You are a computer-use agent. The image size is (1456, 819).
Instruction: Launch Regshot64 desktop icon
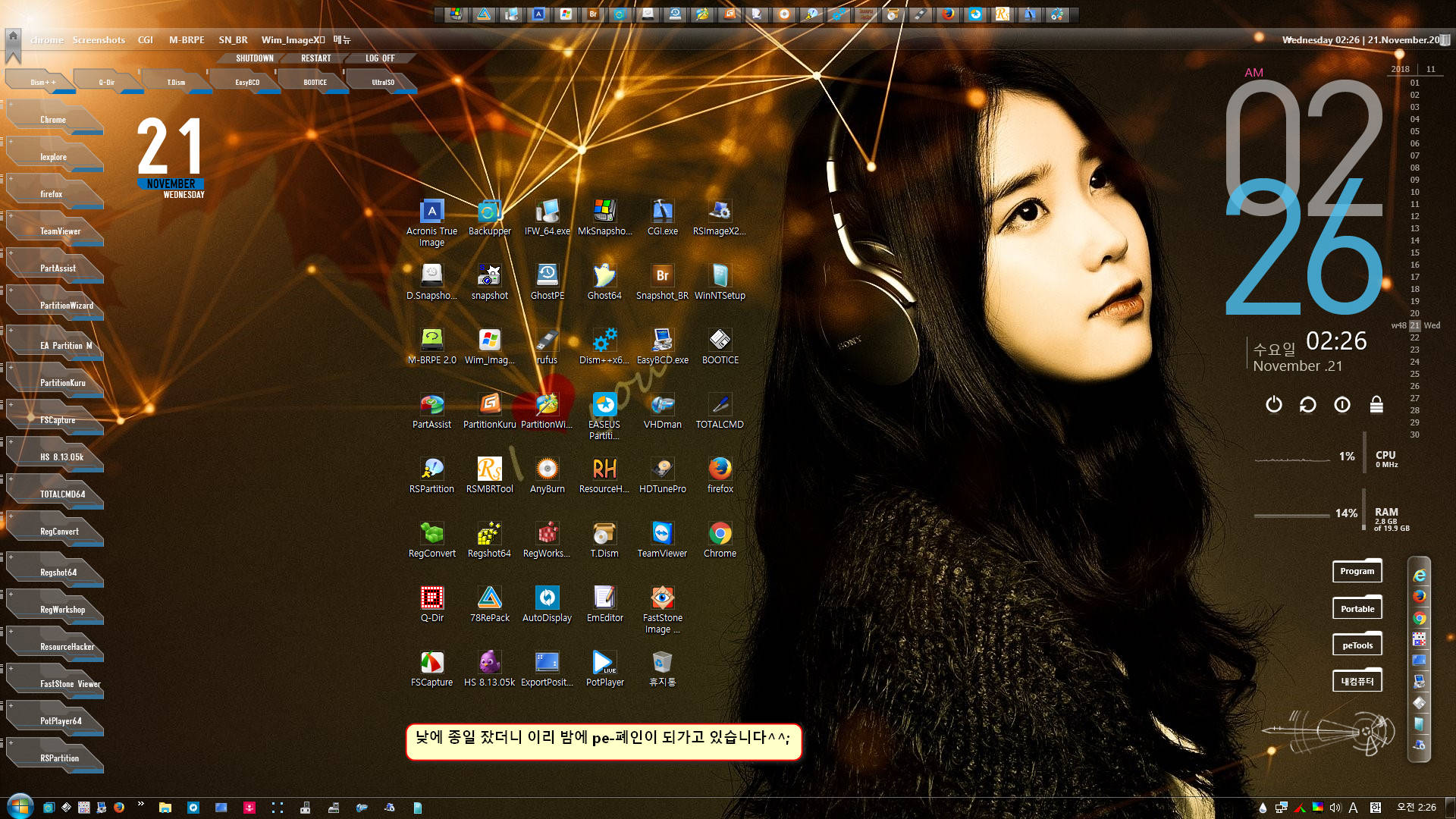coord(489,540)
